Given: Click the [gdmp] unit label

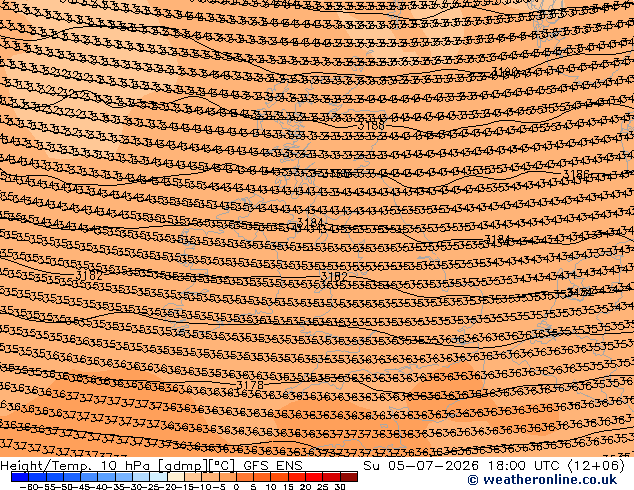Looking at the screenshot, I should click(182, 466).
